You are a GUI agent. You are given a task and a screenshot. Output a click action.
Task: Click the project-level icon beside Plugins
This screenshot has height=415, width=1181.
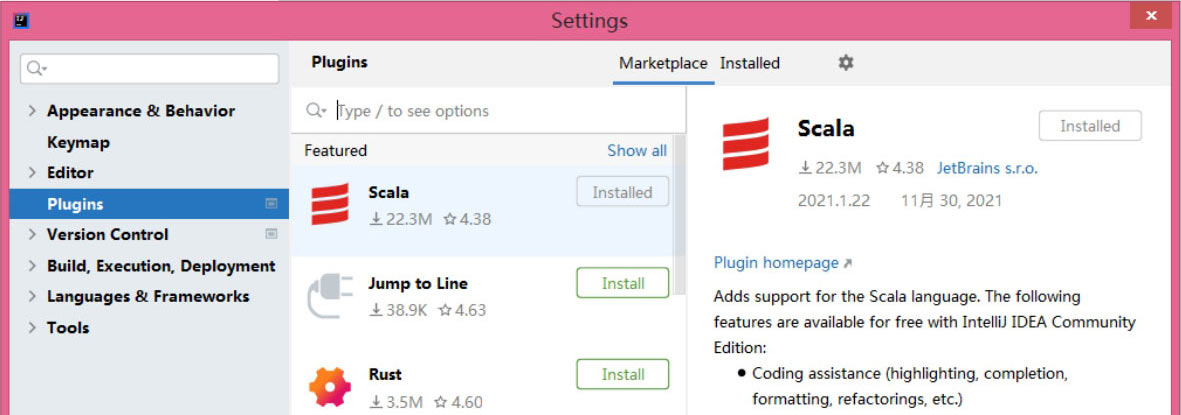(x=271, y=203)
